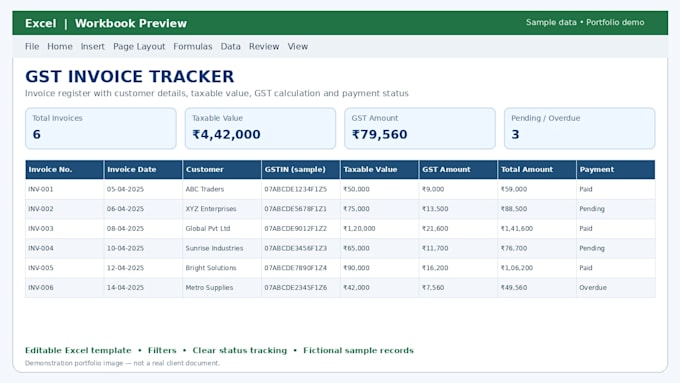Open the Formulas tab
The height and width of the screenshot is (383, 680).
tap(193, 46)
